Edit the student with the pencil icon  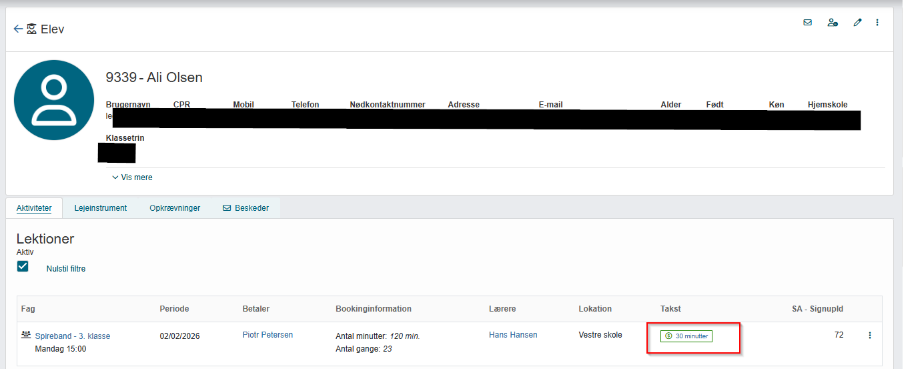(858, 22)
